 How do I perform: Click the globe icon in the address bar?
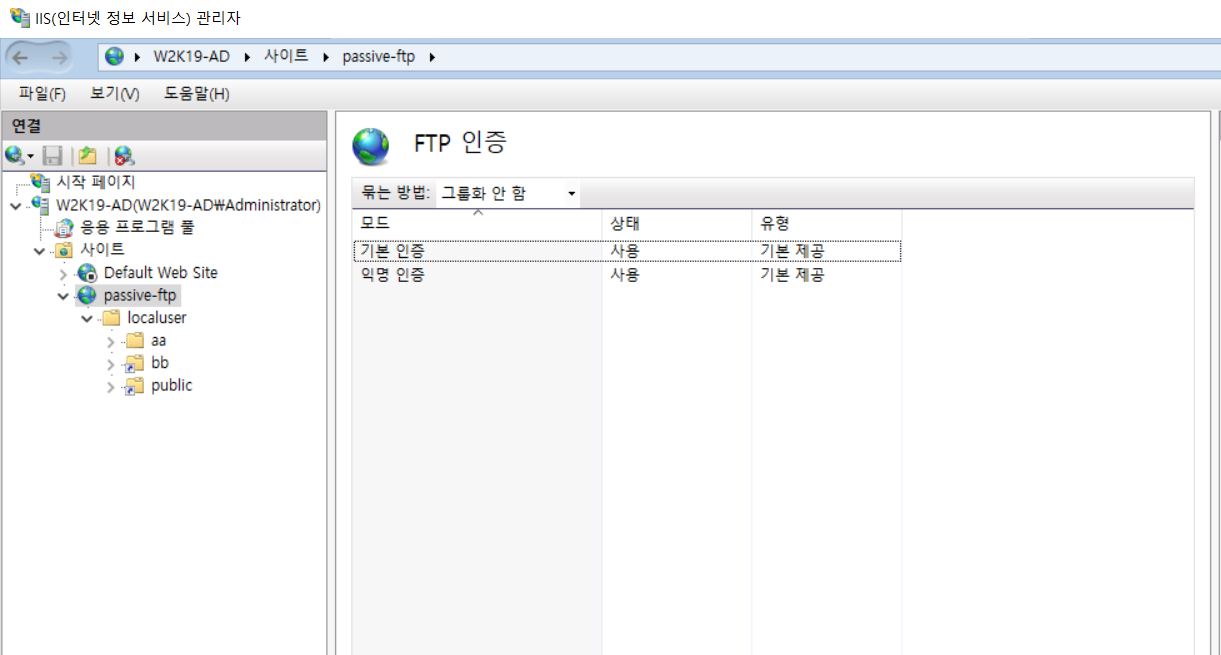coord(115,57)
